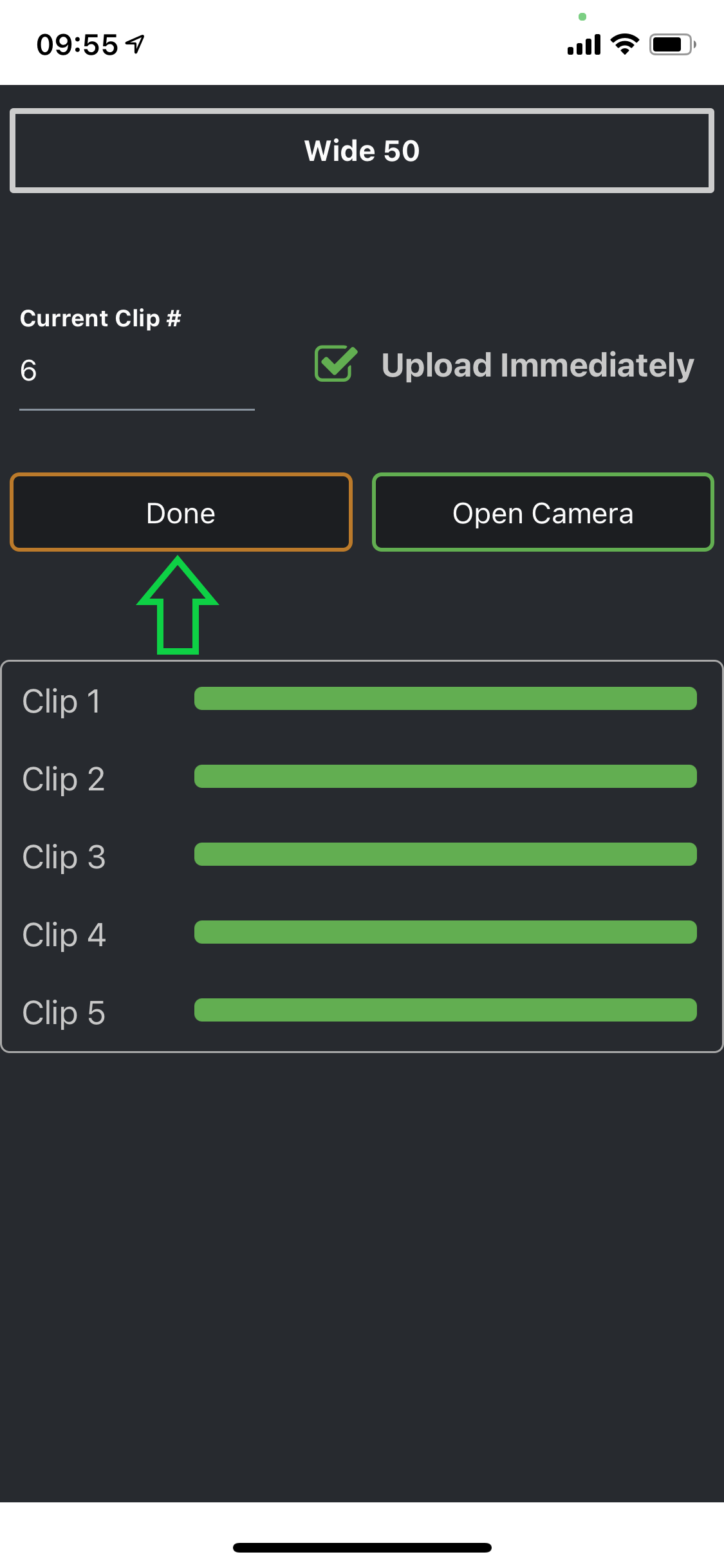Tap the Done button
The image size is (724, 1568).
point(181,512)
